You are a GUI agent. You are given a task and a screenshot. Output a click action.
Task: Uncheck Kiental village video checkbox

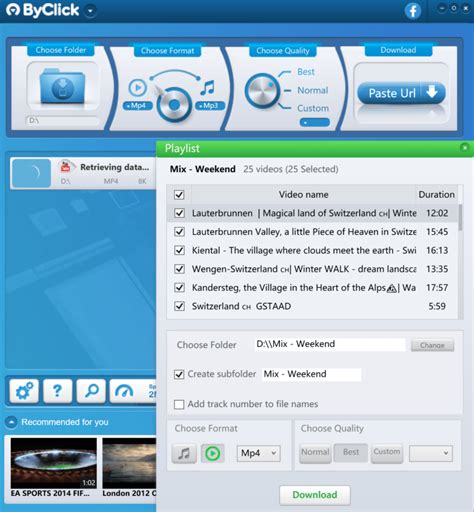point(179,250)
